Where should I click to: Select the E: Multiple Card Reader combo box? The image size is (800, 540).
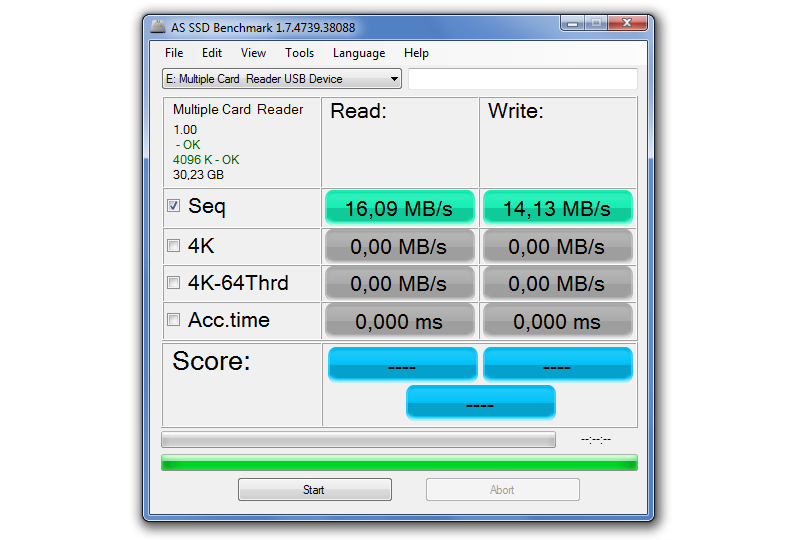pos(272,79)
